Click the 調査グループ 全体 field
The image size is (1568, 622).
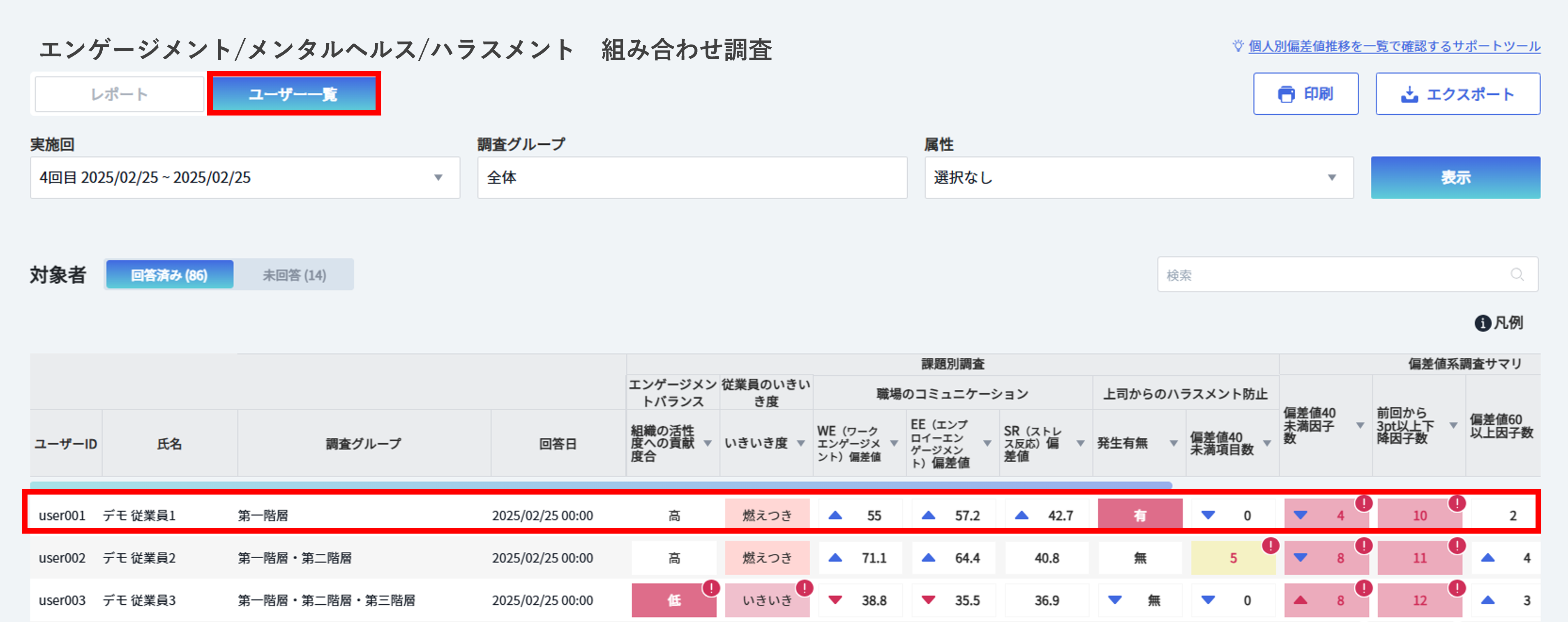click(692, 177)
